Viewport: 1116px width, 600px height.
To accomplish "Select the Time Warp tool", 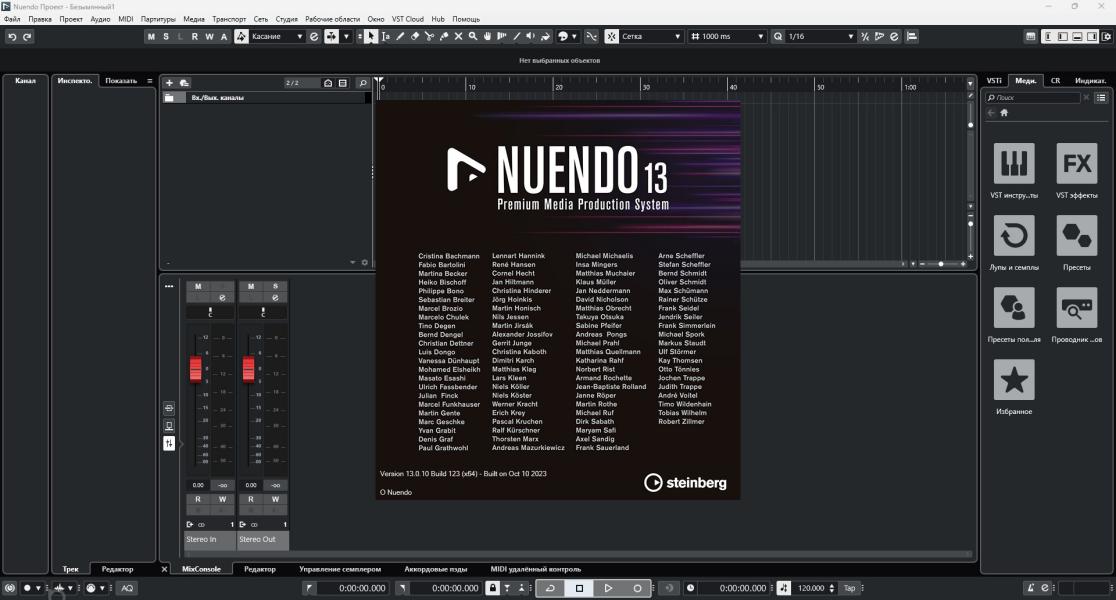I will (502, 36).
